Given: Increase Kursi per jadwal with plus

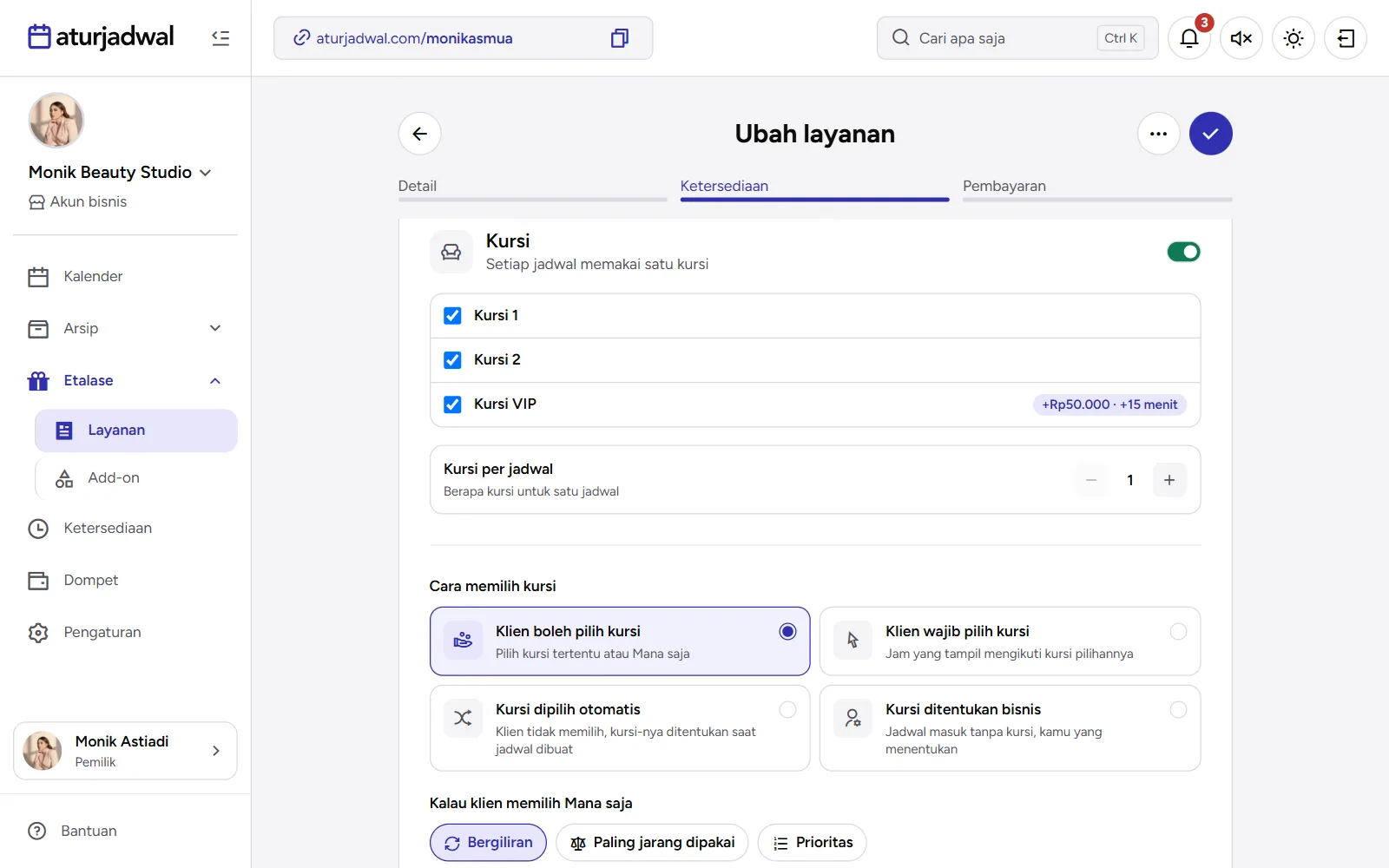Looking at the screenshot, I should pos(1169,480).
